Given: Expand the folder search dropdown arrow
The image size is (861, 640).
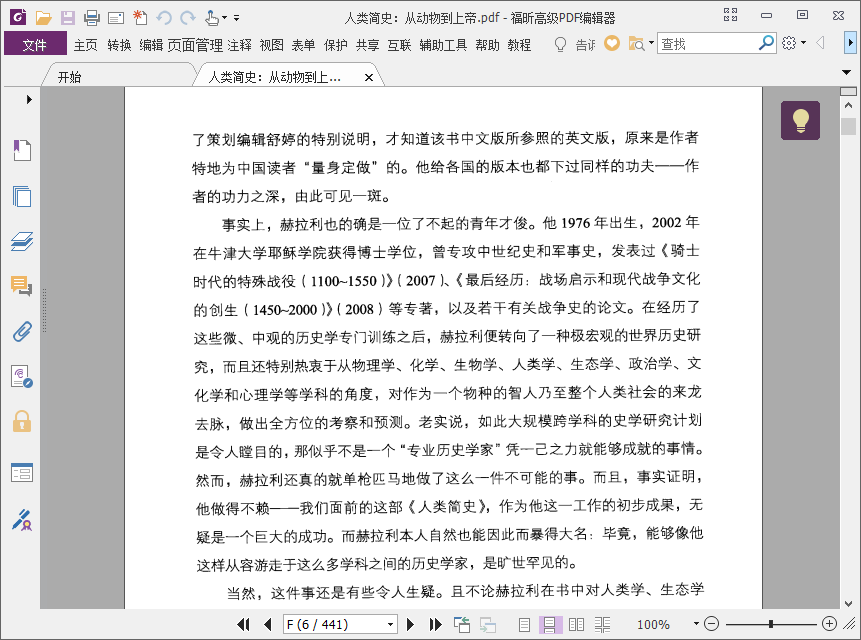Looking at the screenshot, I should 651,43.
